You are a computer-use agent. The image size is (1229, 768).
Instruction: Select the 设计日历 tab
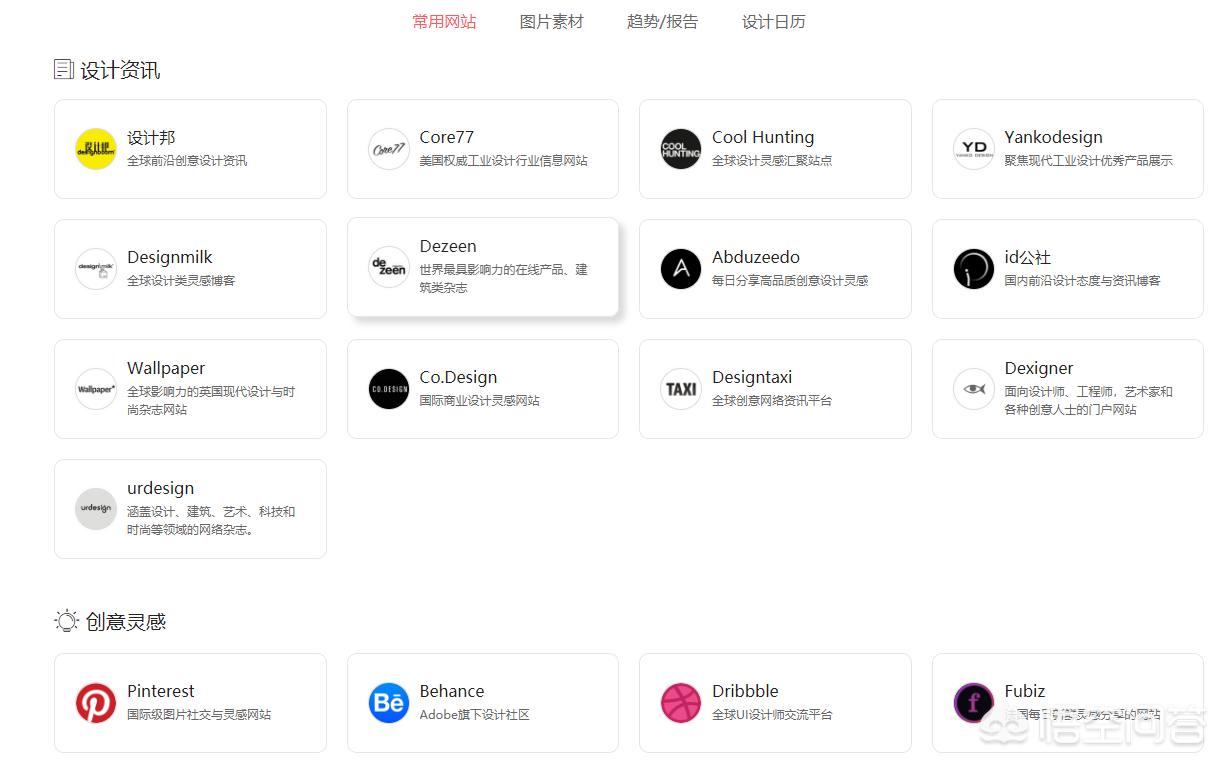773,22
